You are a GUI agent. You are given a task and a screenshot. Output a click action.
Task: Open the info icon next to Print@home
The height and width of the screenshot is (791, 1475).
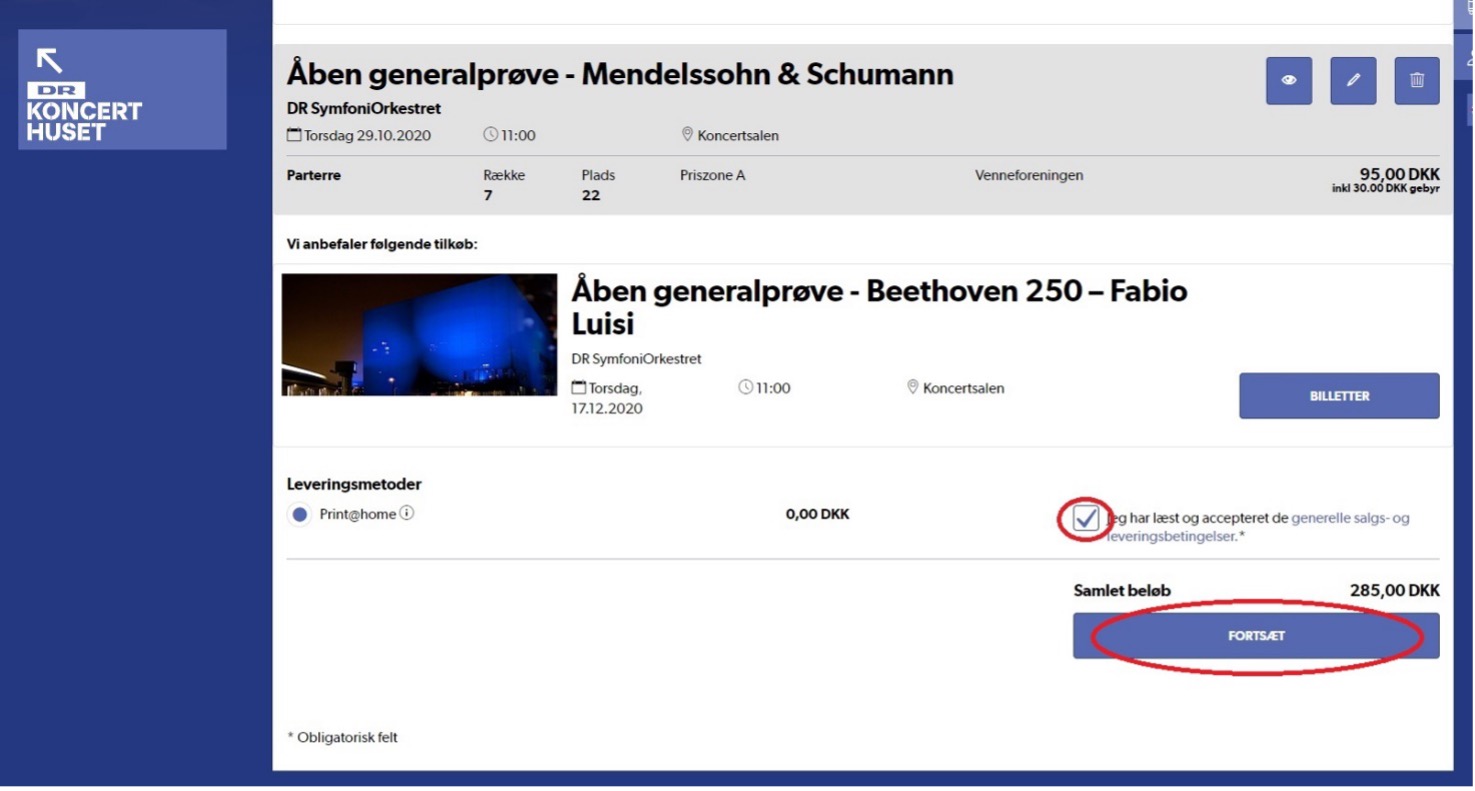click(407, 515)
